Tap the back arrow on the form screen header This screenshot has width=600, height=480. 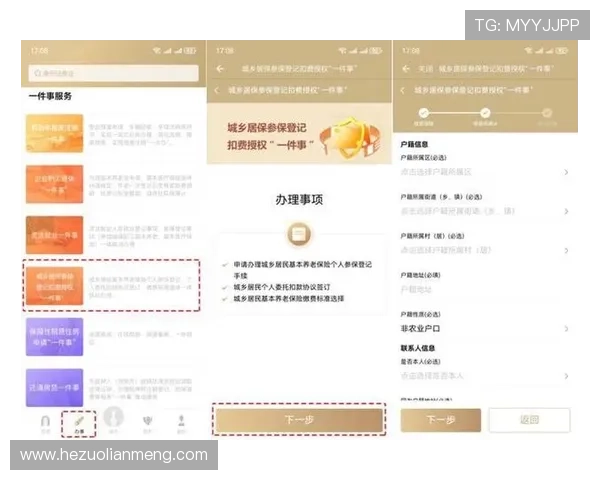406,69
